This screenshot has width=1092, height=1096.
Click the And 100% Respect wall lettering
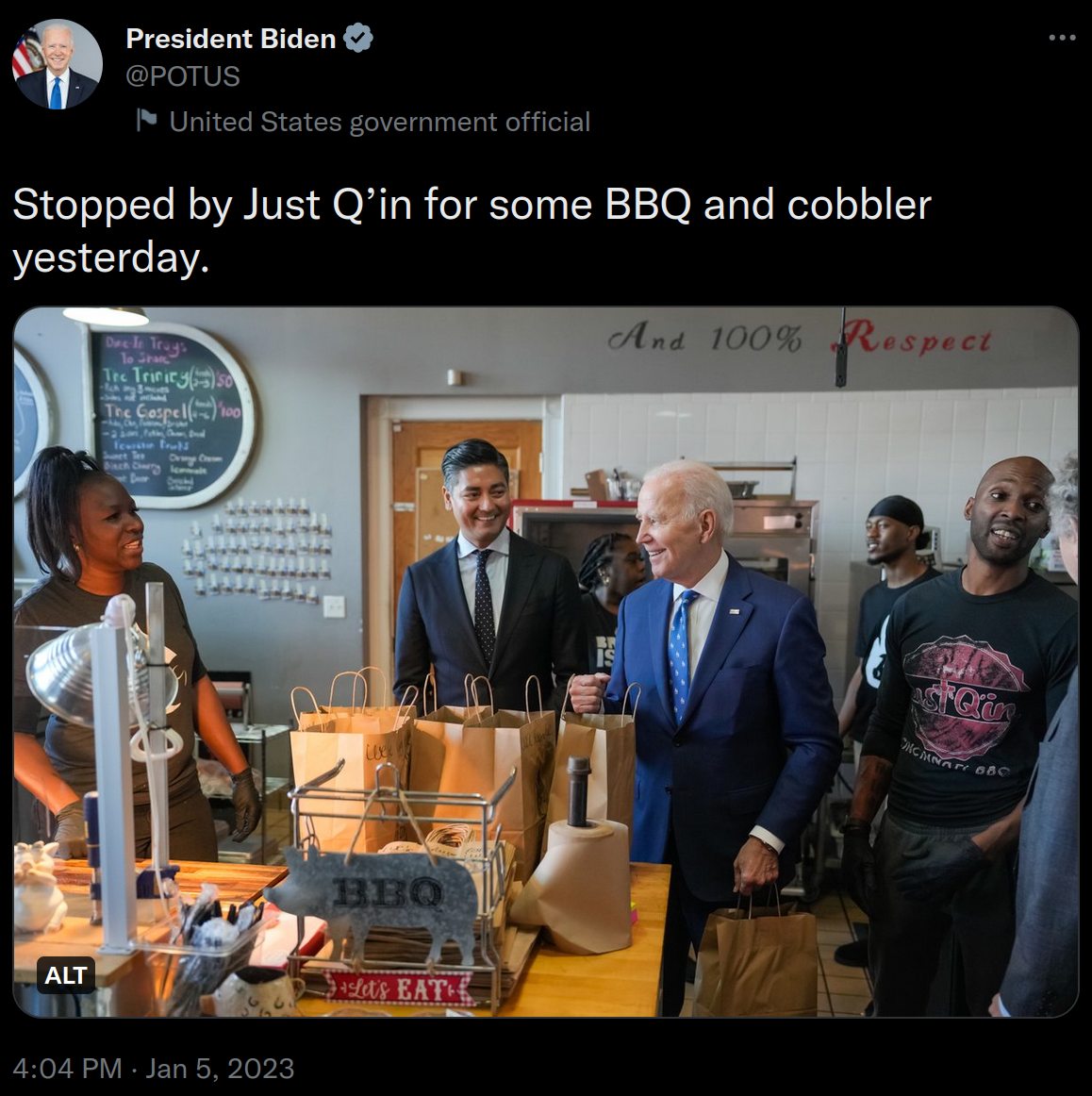(x=800, y=338)
